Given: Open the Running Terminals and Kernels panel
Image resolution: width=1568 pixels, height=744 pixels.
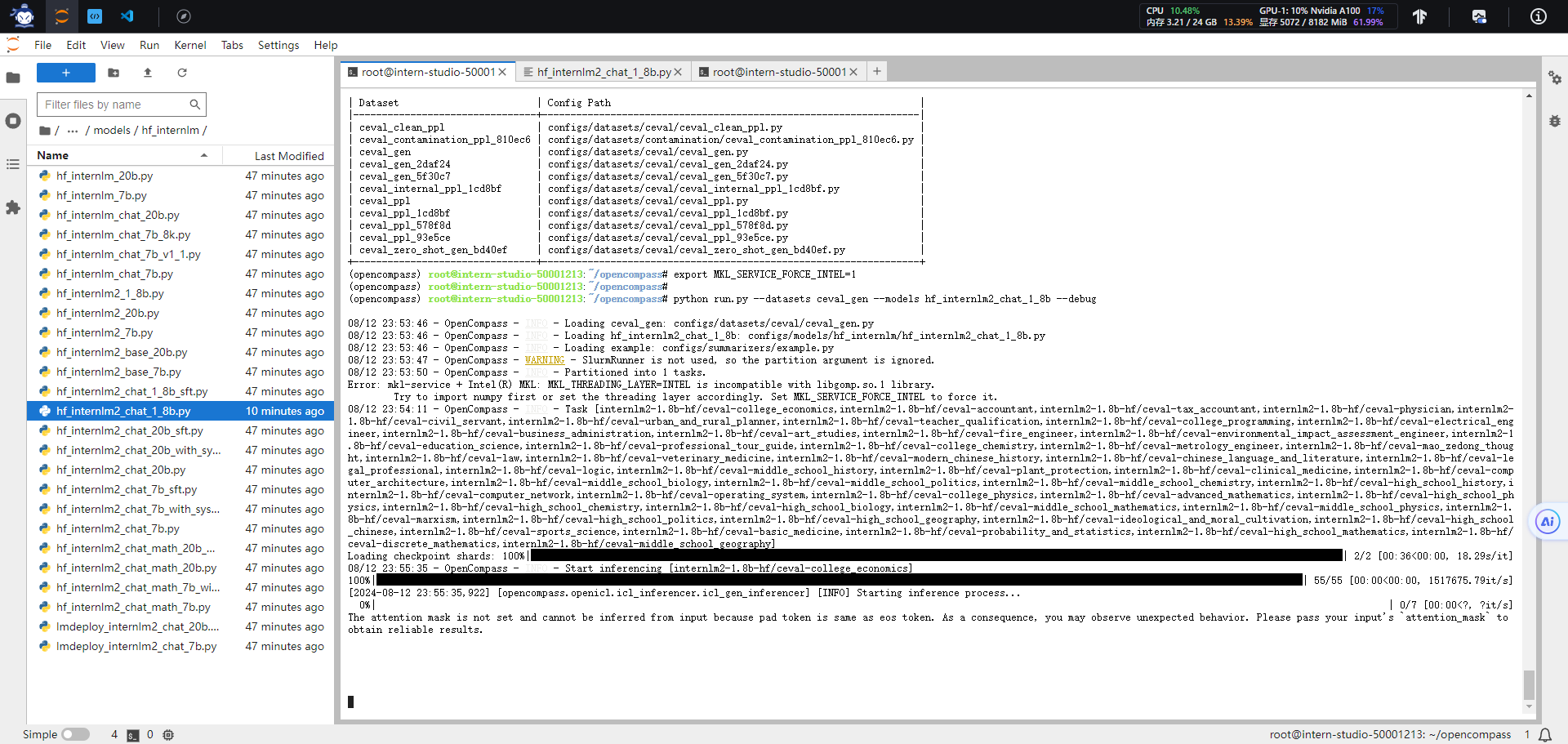Looking at the screenshot, I should coord(13,121).
